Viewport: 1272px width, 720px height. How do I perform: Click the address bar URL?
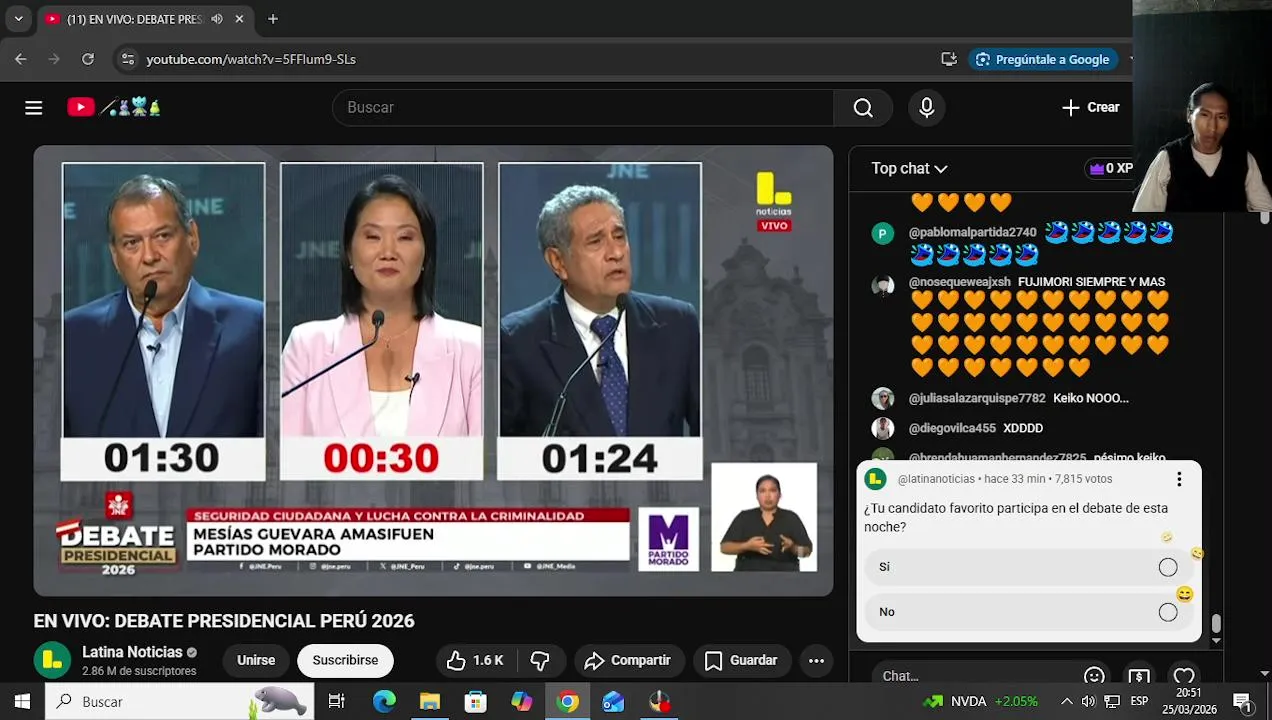tap(251, 59)
